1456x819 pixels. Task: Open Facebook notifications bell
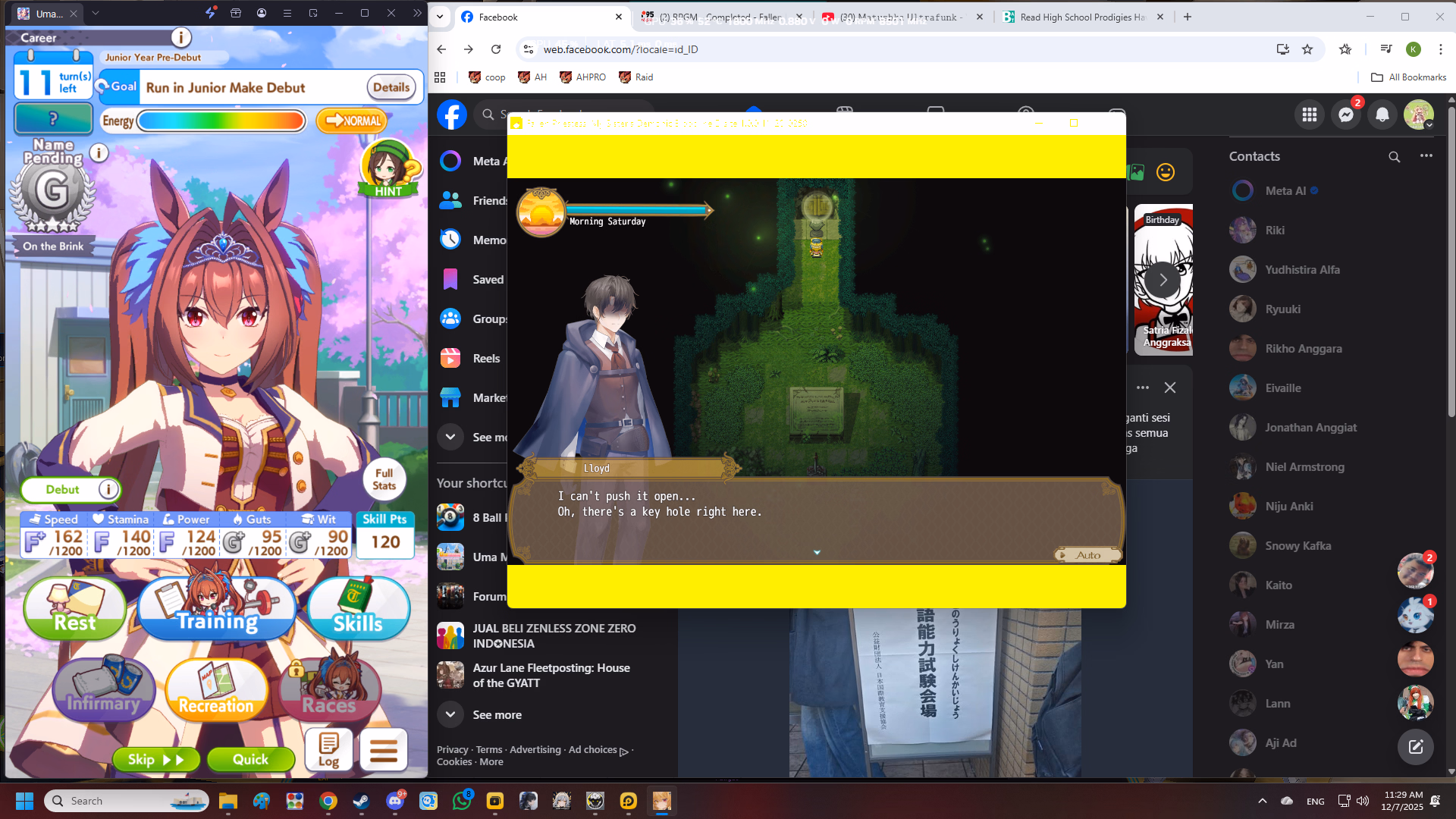click(x=1382, y=115)
